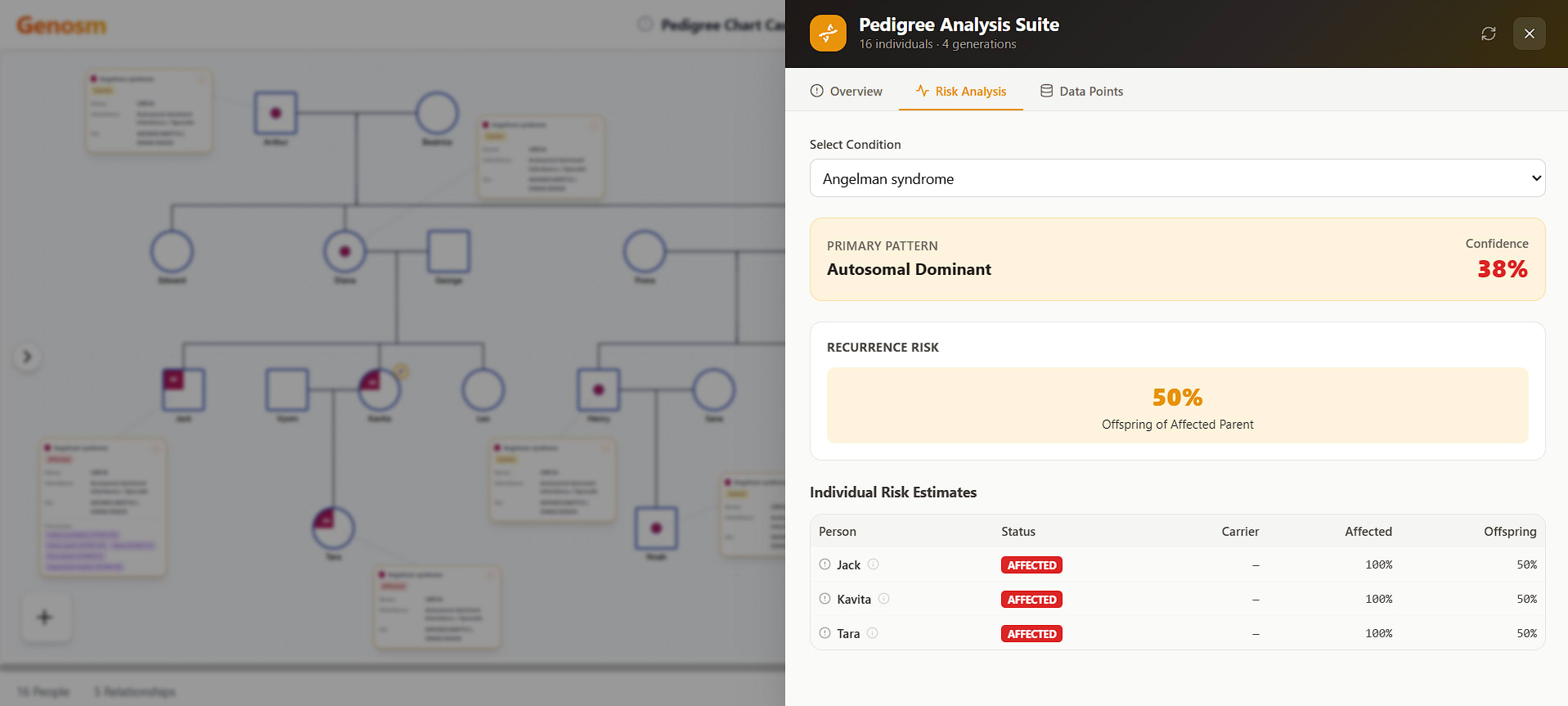Click the 50% recurrence risk value

coord(1177,398)
